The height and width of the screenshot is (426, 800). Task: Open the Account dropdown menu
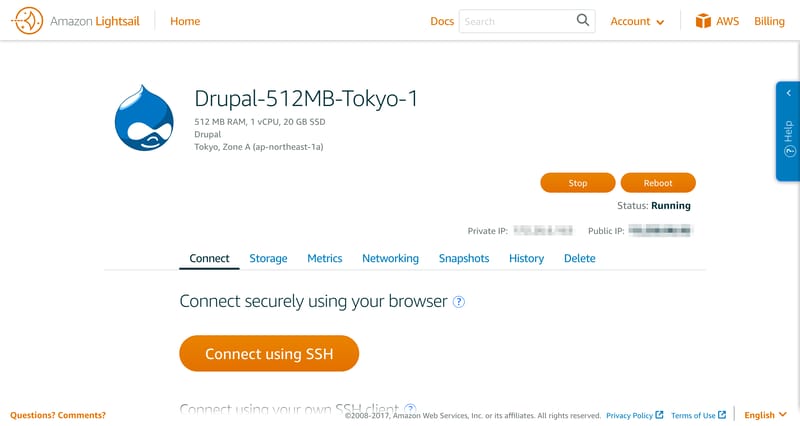click(637, 21)
